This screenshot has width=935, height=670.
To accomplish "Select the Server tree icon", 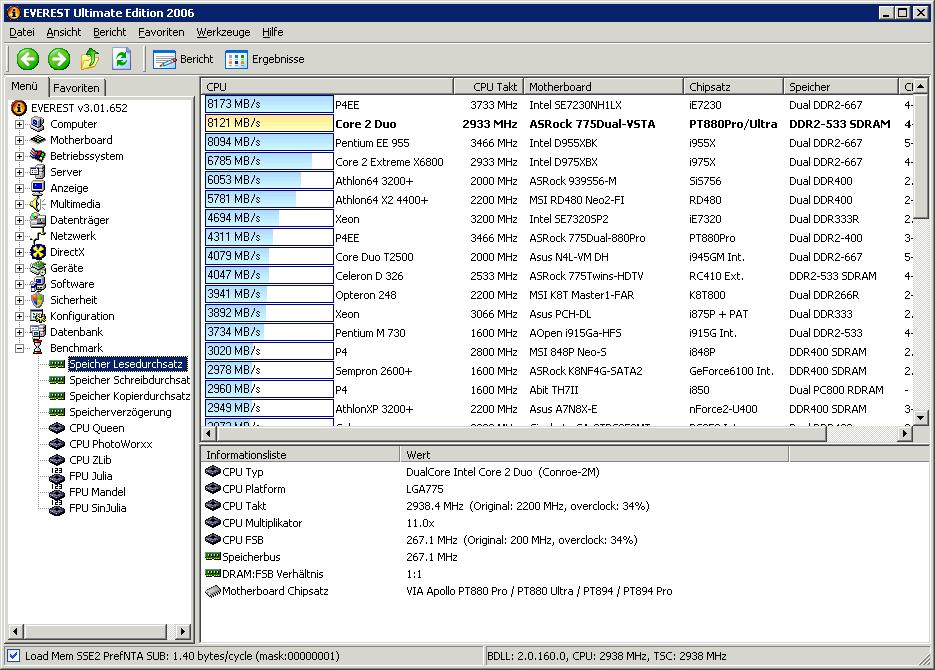I will pyautogui.click(x=38, y=172).
